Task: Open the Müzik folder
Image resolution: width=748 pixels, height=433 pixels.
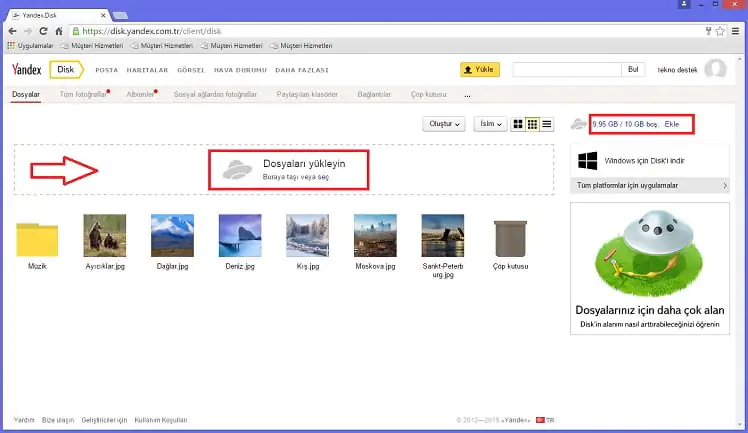Action: tap(37, 240)
